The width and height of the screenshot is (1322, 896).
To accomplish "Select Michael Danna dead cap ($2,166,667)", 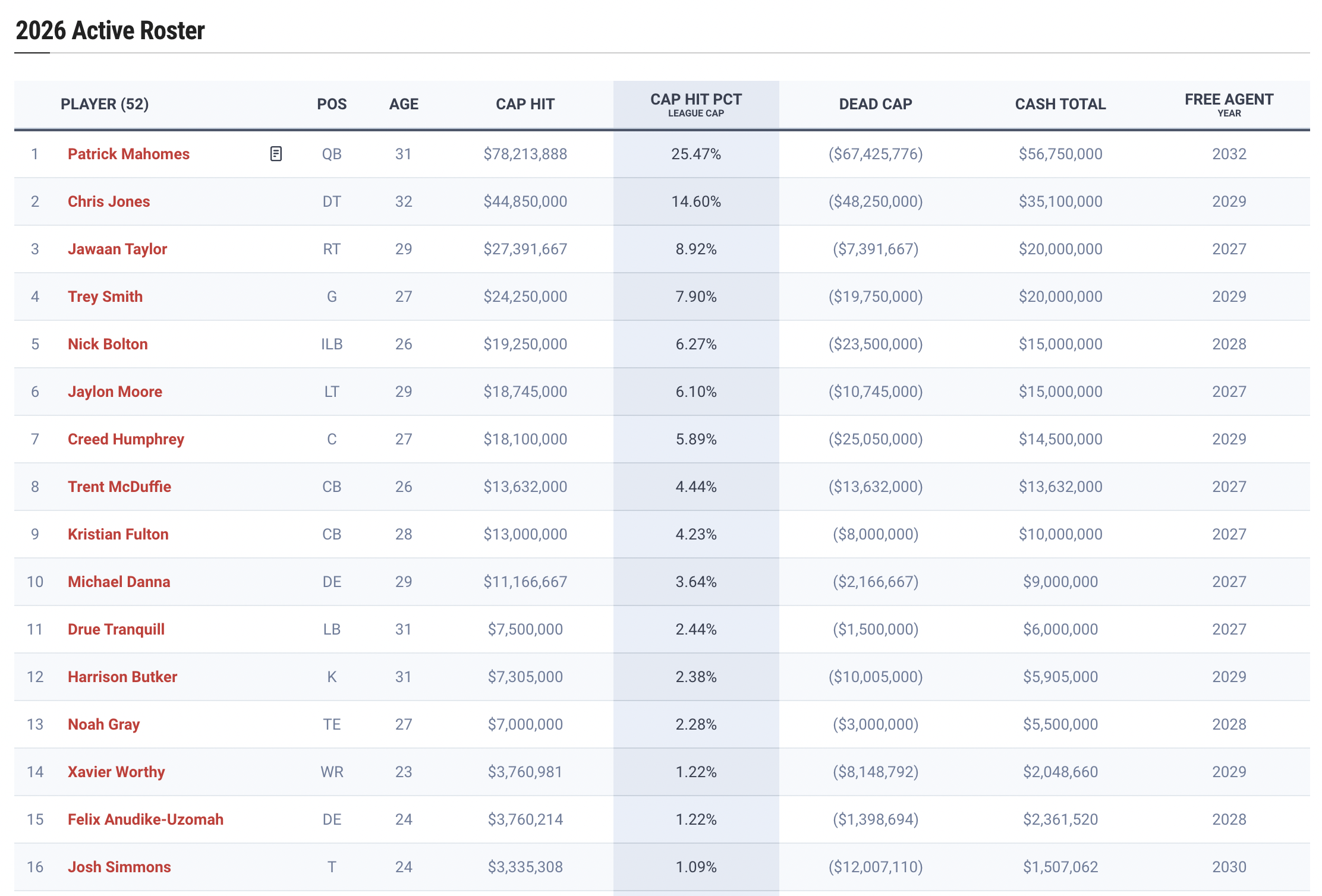I will click(x=876, y=582).
